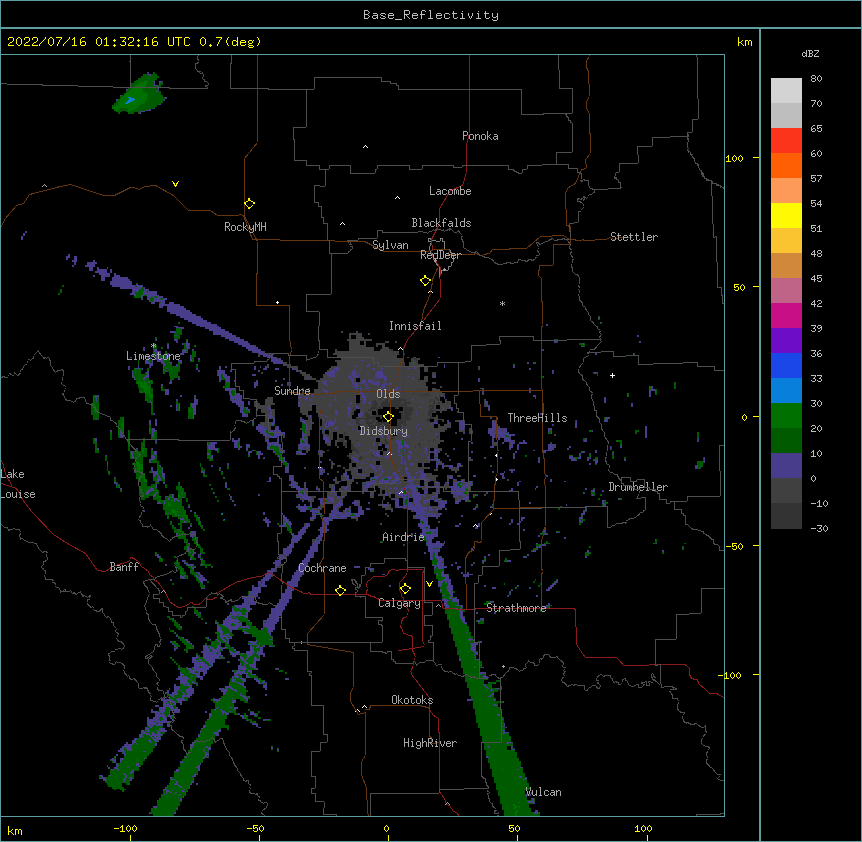Select the yellow legend swatch between 54 and 51
The height and width of the screenshot is (842, 862).
[x=786, y=215]
